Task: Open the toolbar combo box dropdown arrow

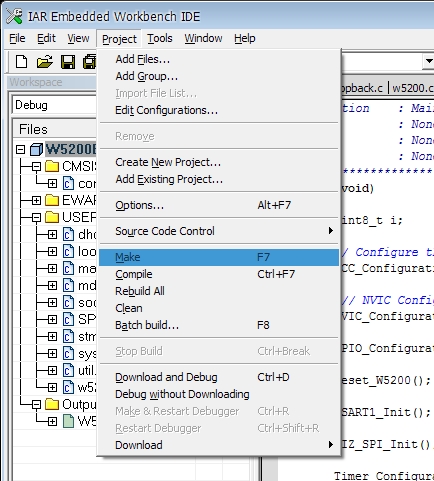Action: pyautogui.click(x=428, y=61)
